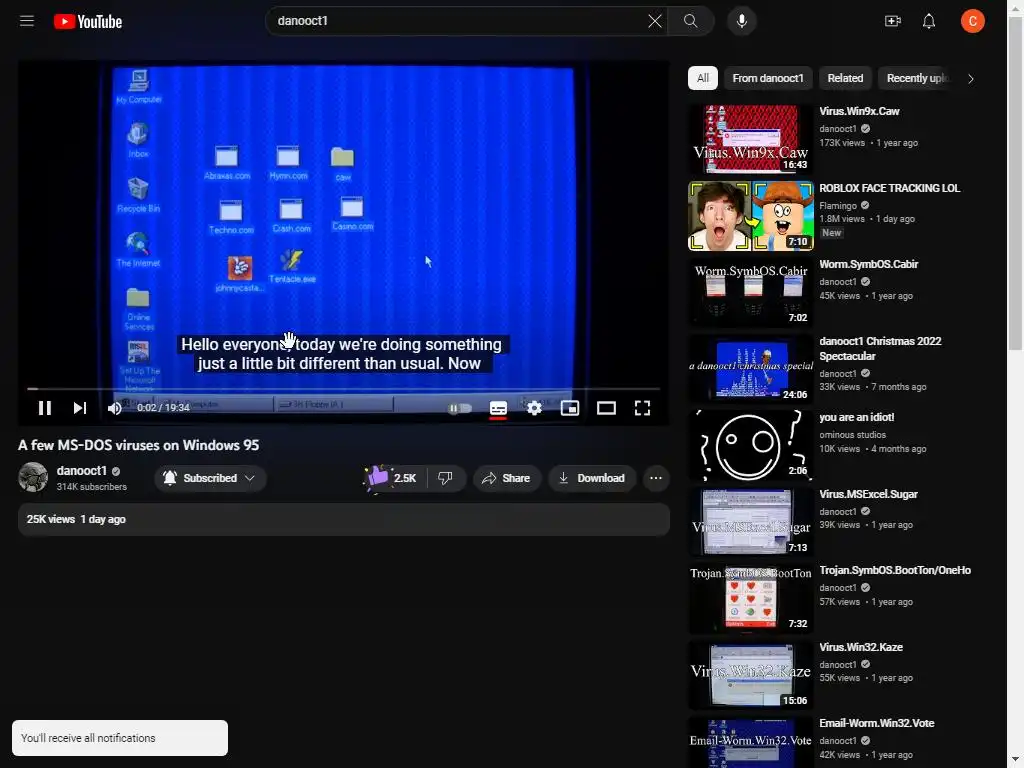1024x768 pixels.
Task: Expand the Subscribed notification dropdown
Action: point(210,478)
